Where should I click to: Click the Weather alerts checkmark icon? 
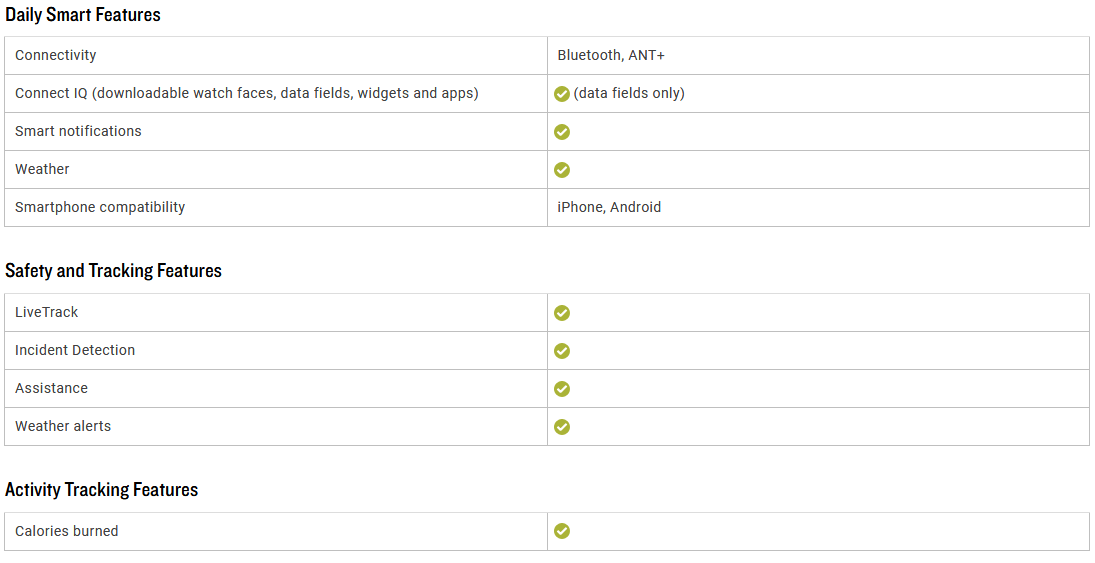tap(561, 427)
